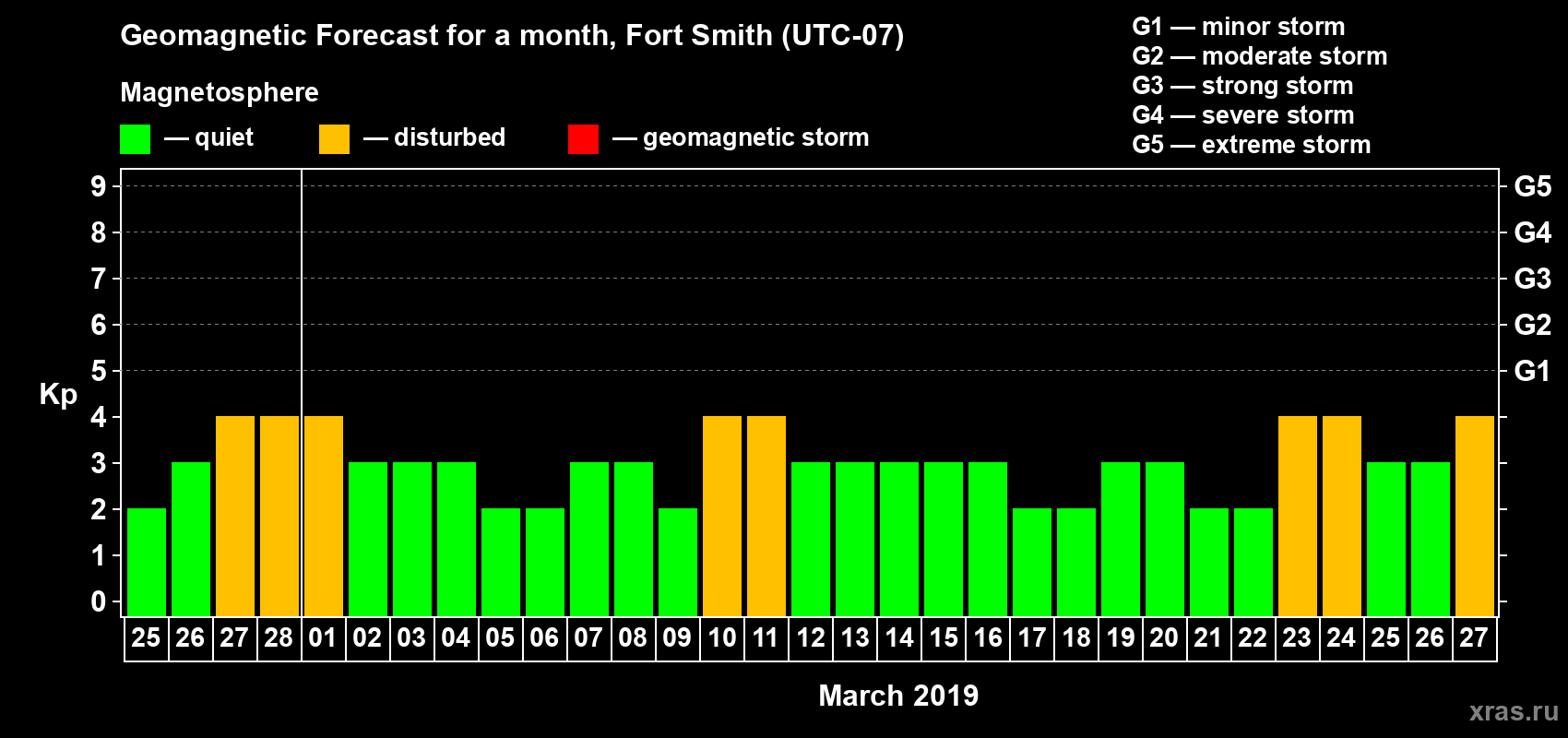This screenshot has width=1568, height=738.
Task: Click the 'G2 — moderate storm' legend line
Action: (x=1260, y=56)
